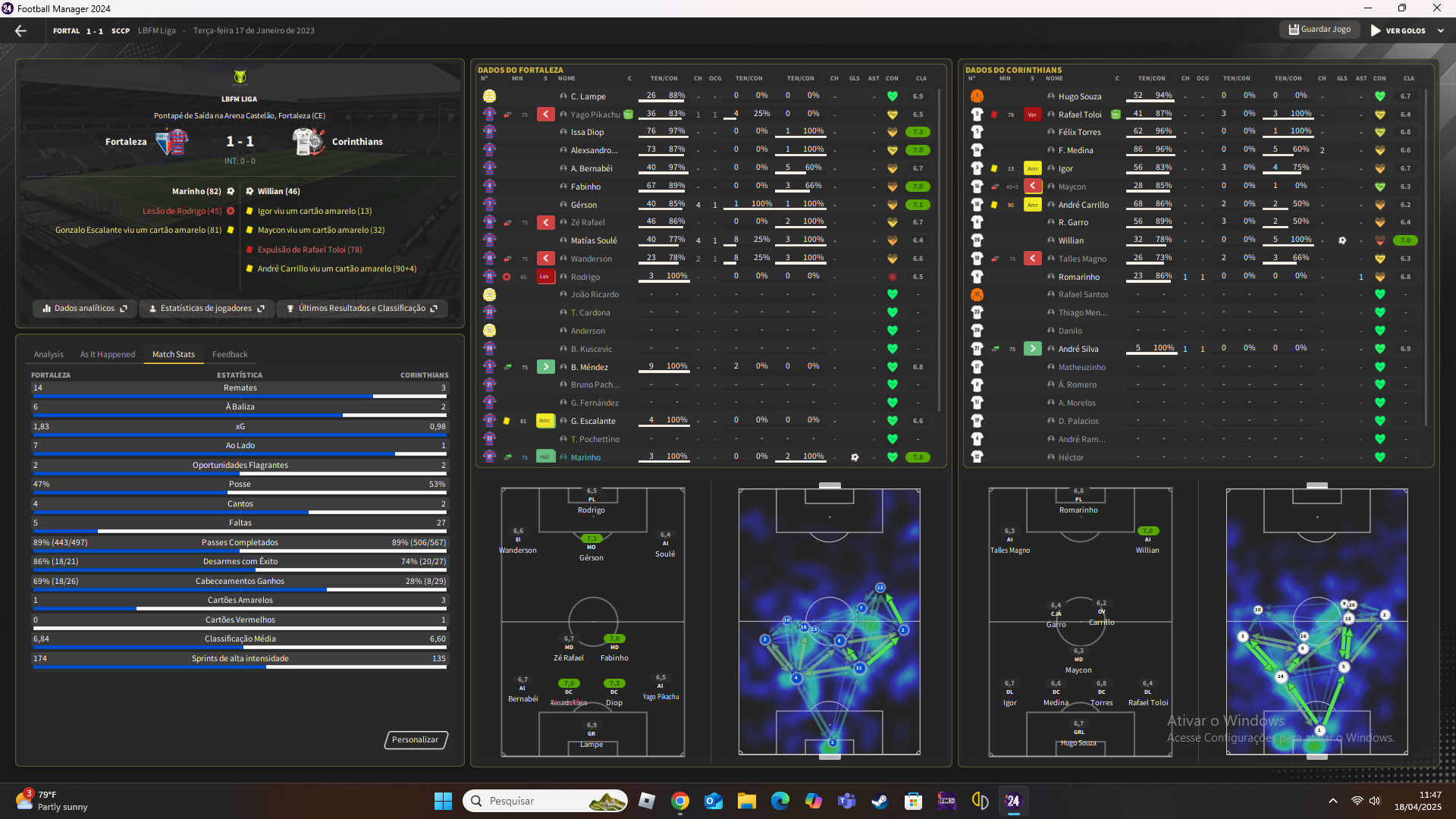Viewport: 1456px width, 819px height.
Task: Click Marinho's goal ball icon in Fortaleza table
Action: [855, 457]
